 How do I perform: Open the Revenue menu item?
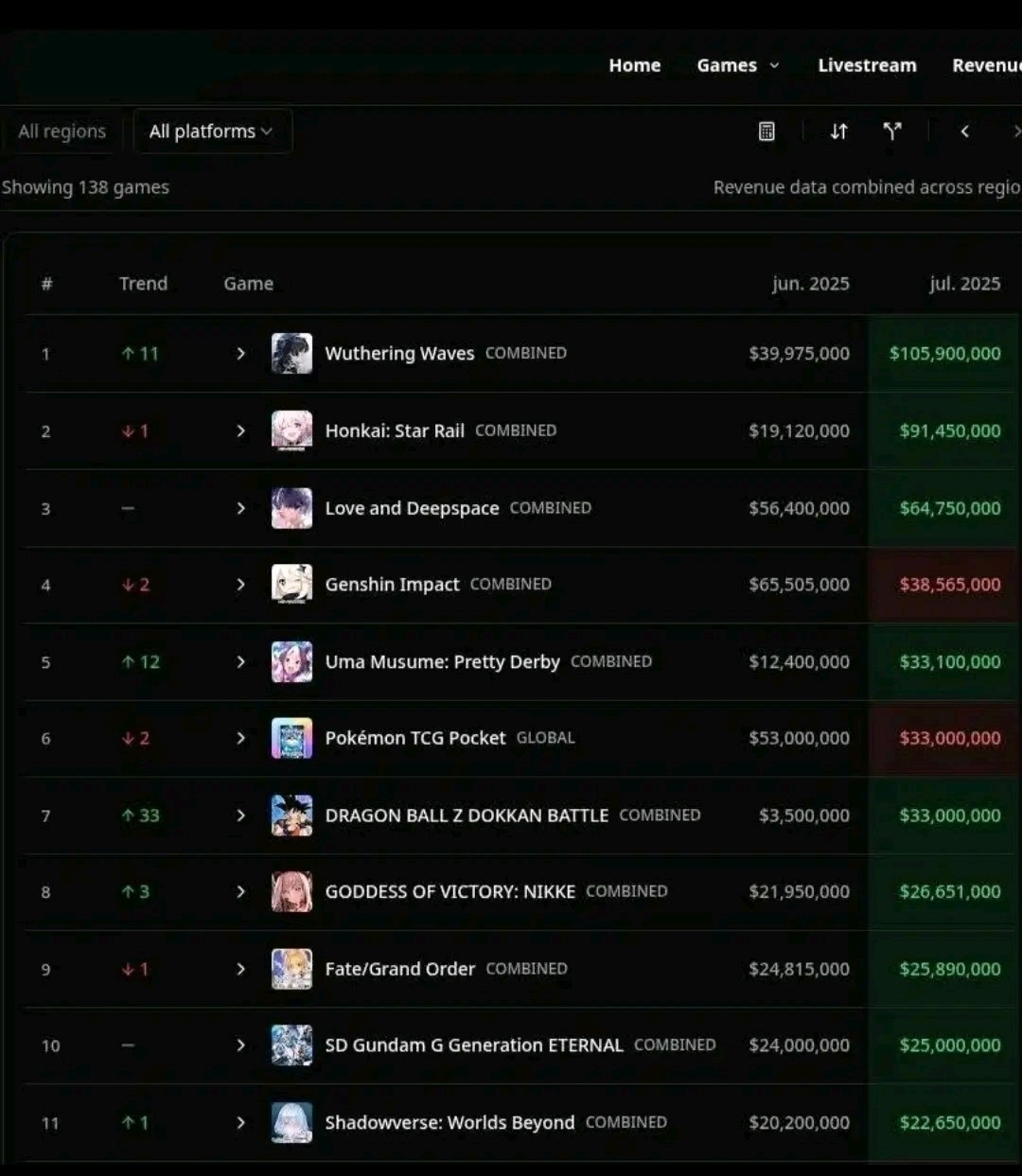987,65
